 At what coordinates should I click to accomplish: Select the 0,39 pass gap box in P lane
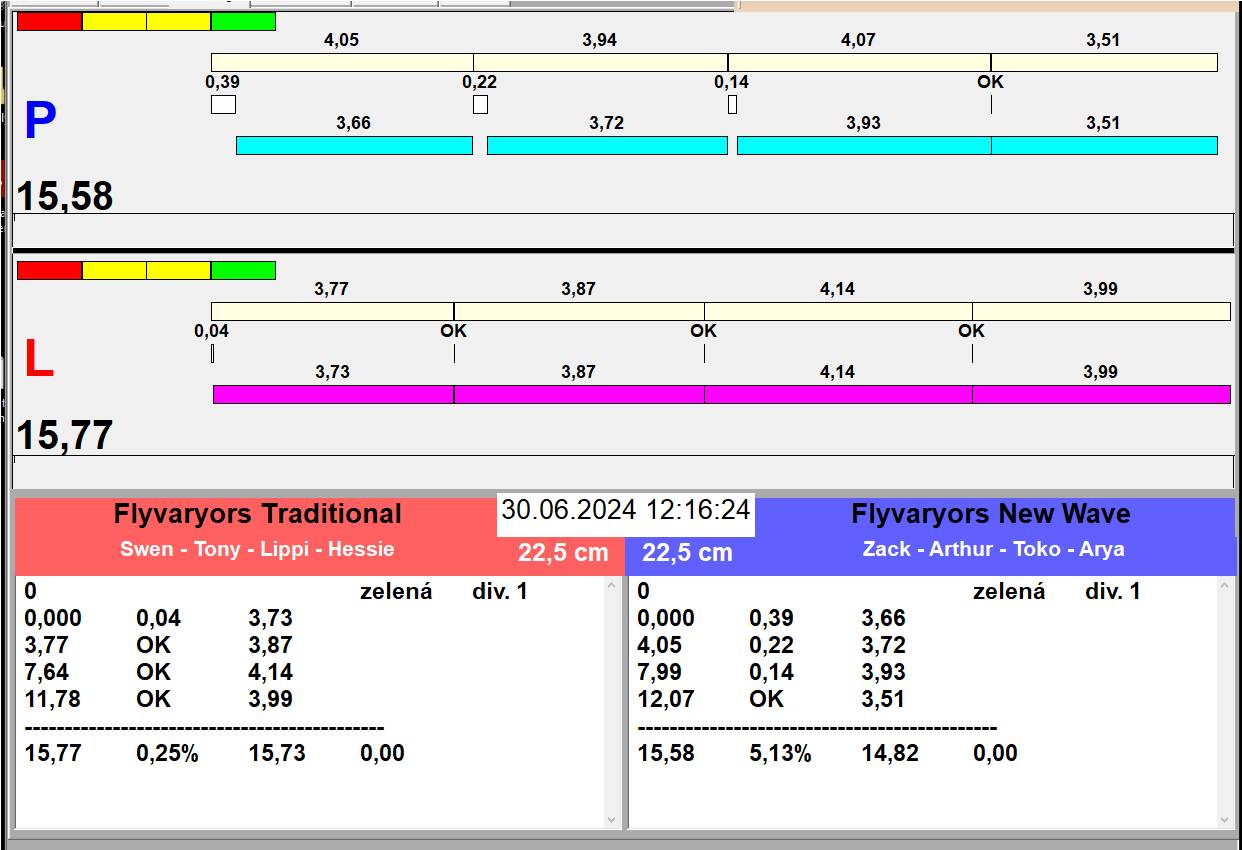point(223,104)
